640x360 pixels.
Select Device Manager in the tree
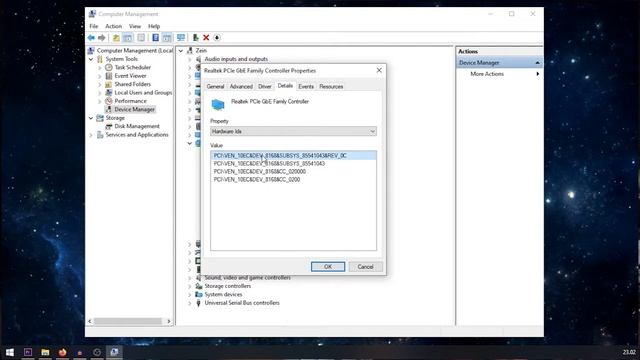coord(134,109)
